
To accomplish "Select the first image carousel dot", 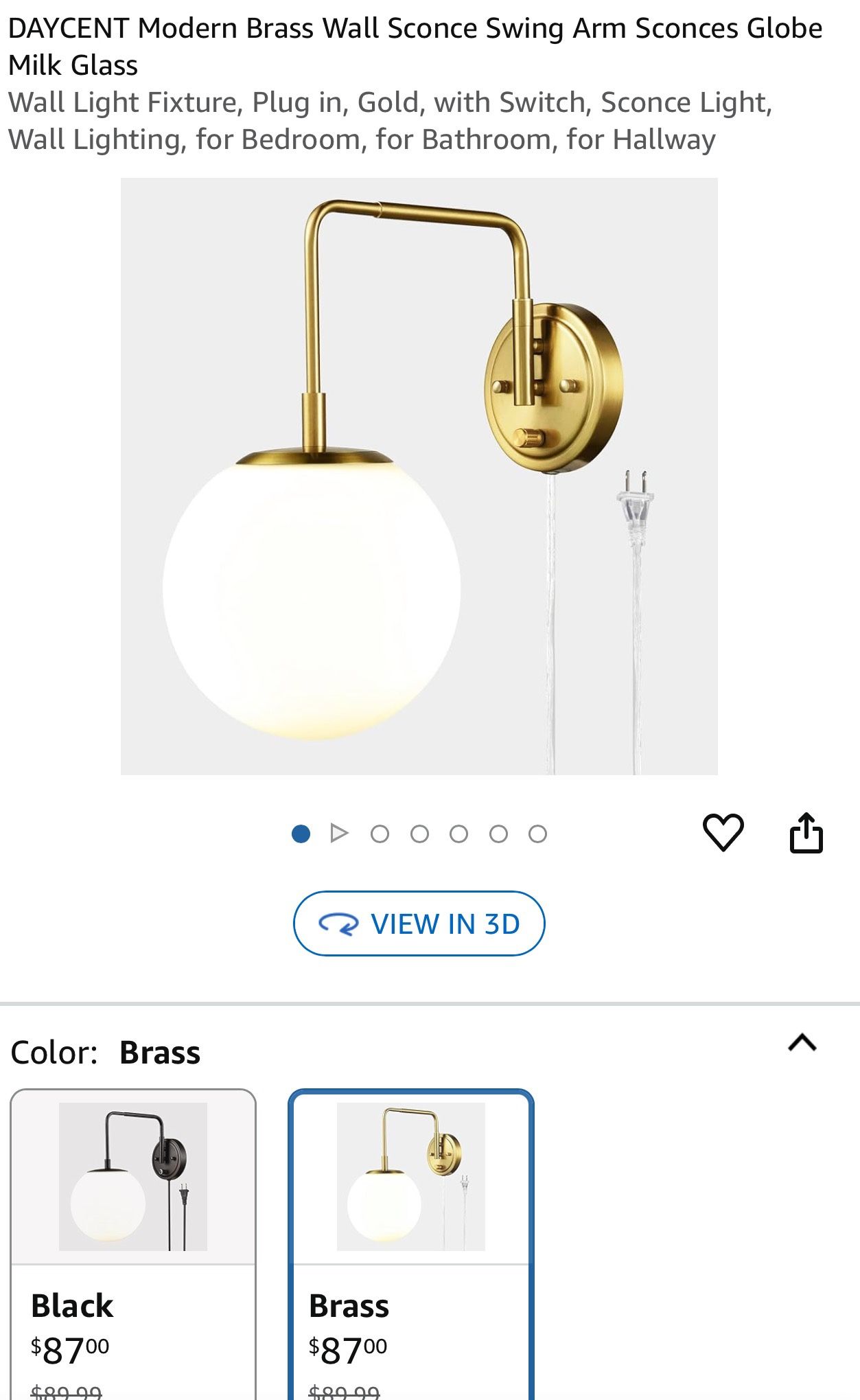I will (x=301, y=834).
